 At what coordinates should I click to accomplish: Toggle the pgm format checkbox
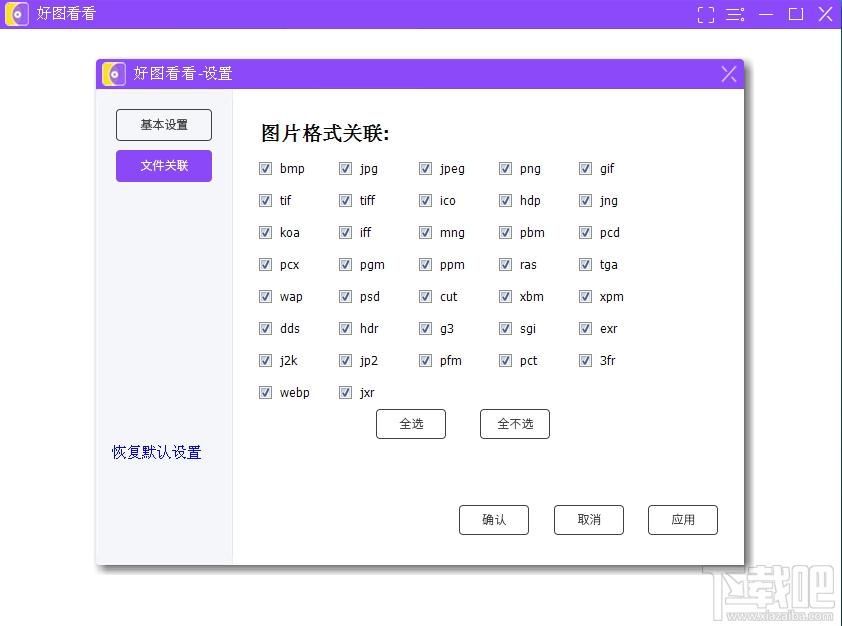tap(345, 265)
